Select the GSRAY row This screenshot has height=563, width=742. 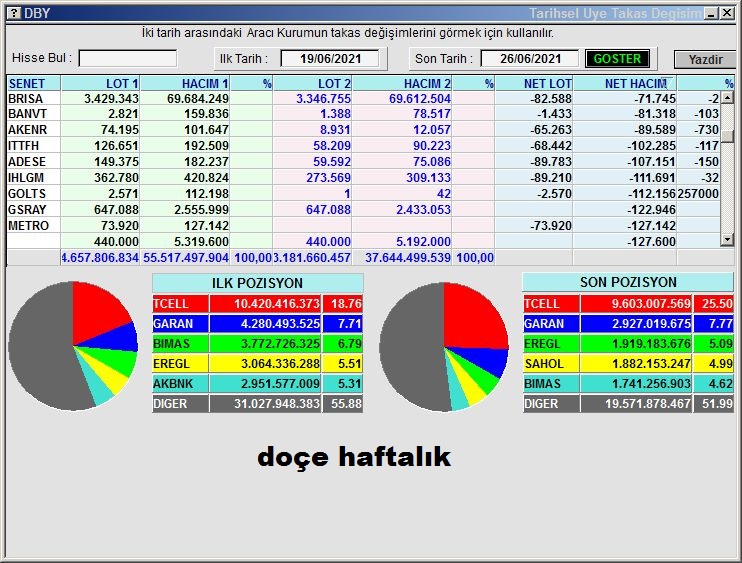coord(363,210)
